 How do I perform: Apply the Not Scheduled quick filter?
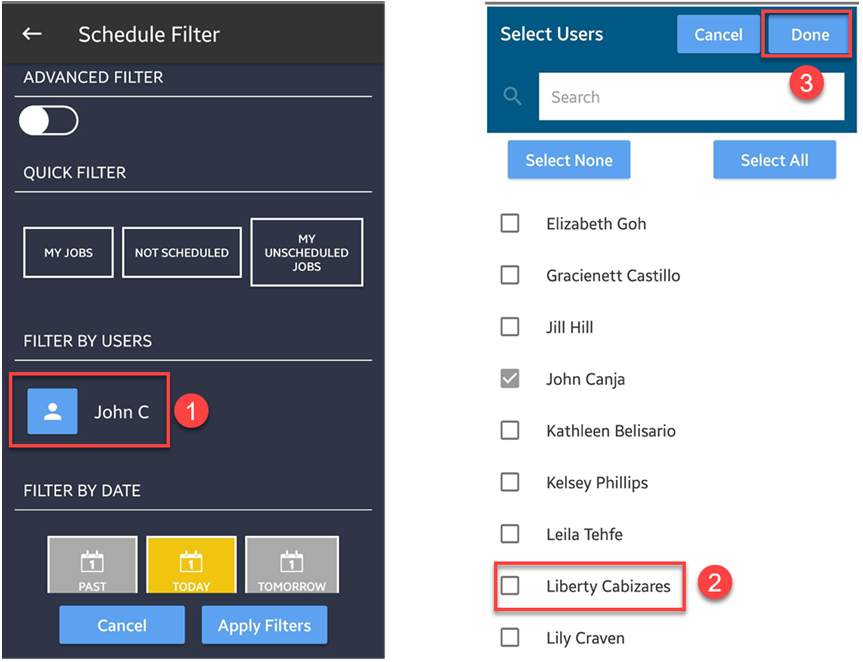pyautogui.click(x=182, y=253)
